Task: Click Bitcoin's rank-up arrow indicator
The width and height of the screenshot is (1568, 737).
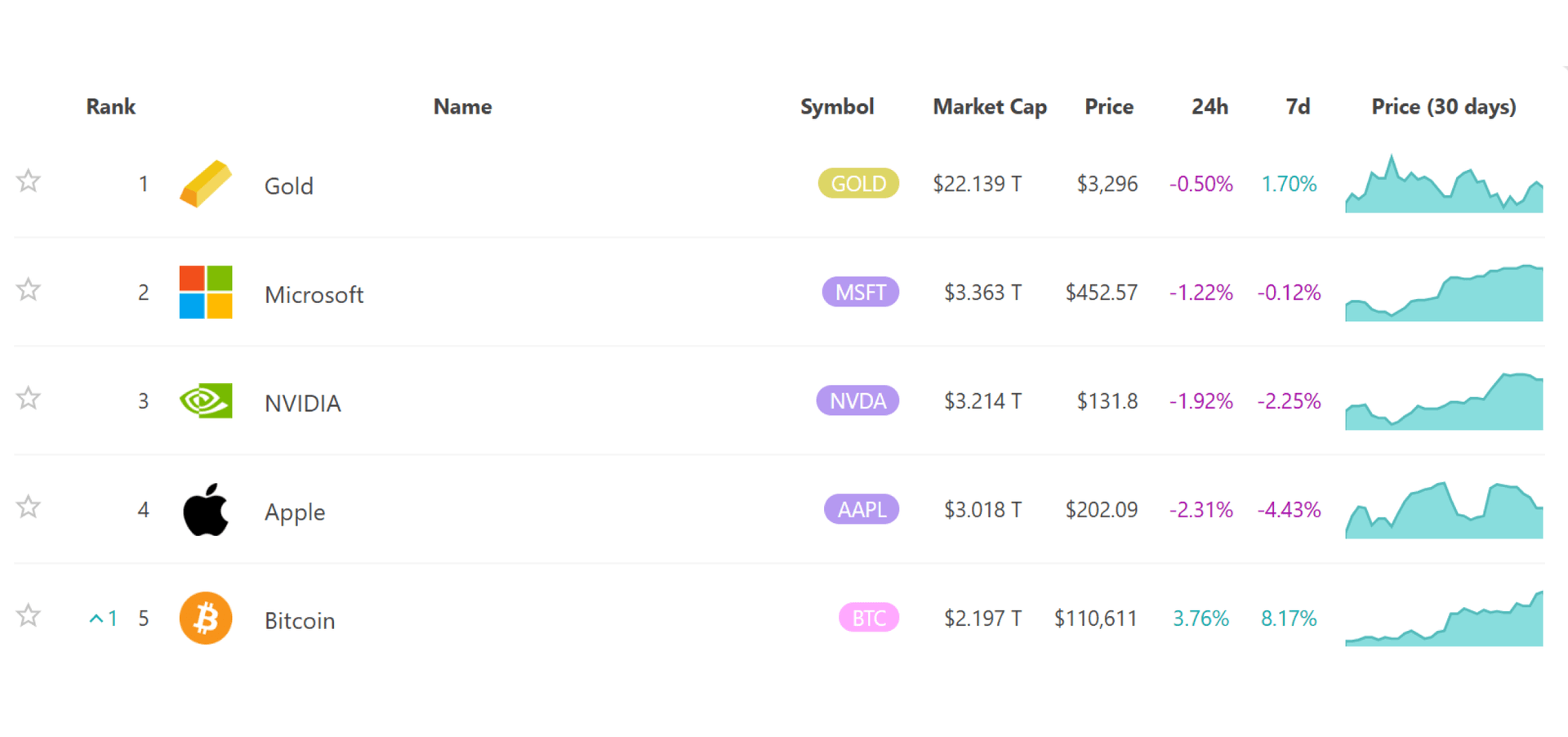Action: pos(103,619)
